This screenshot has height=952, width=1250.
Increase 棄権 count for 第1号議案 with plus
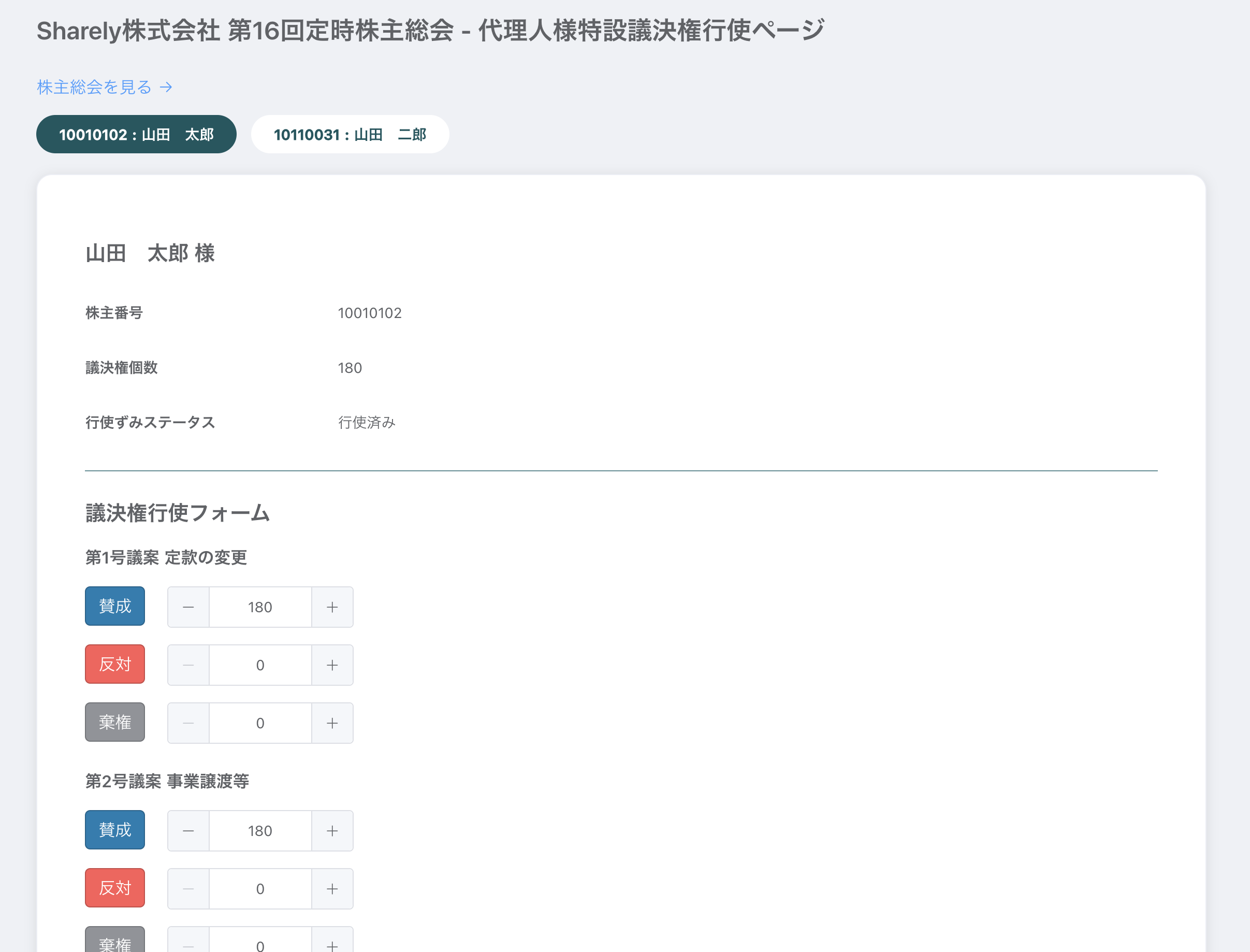(332, 723)
